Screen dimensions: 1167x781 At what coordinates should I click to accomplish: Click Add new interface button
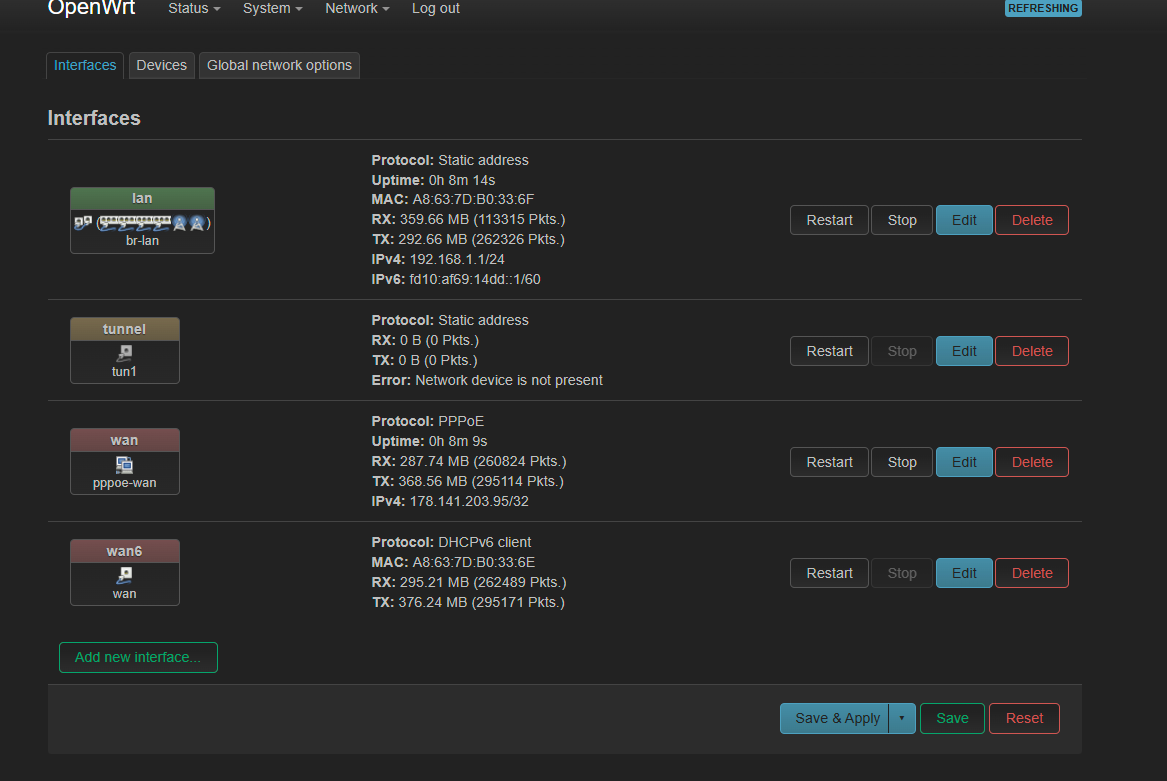click(138, 657)
